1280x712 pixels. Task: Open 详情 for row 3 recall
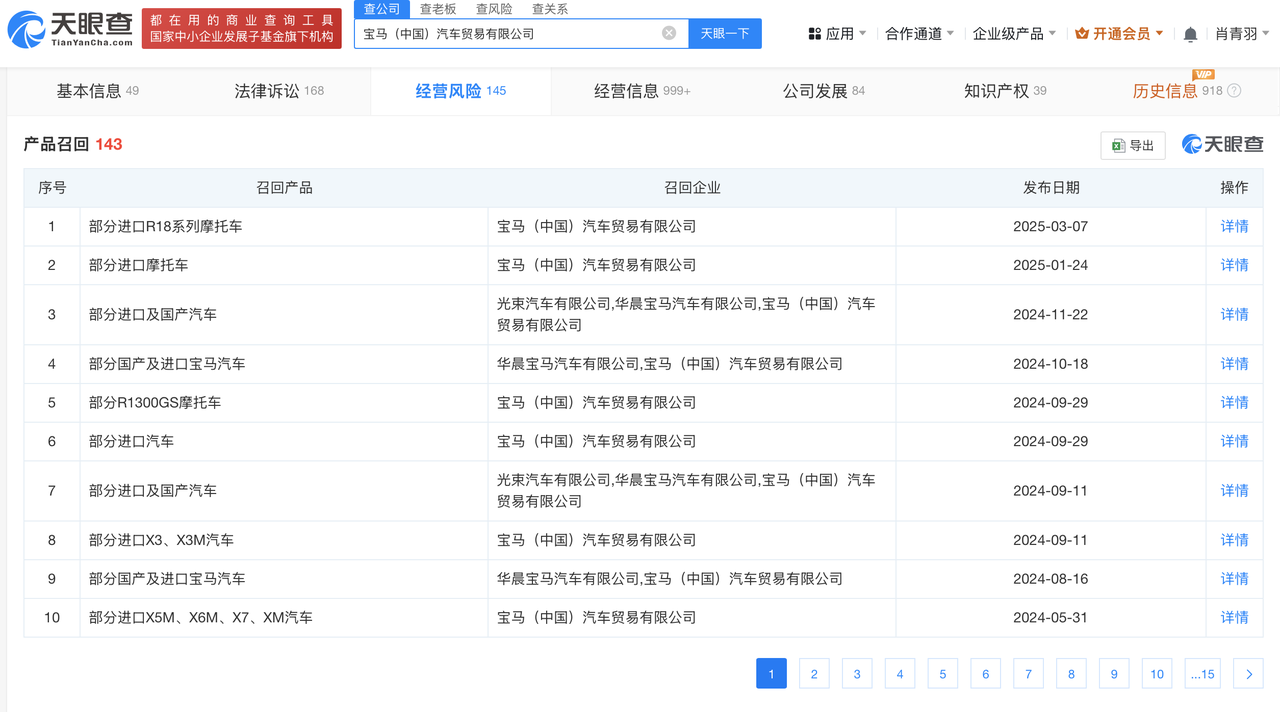pos(1234,315)
